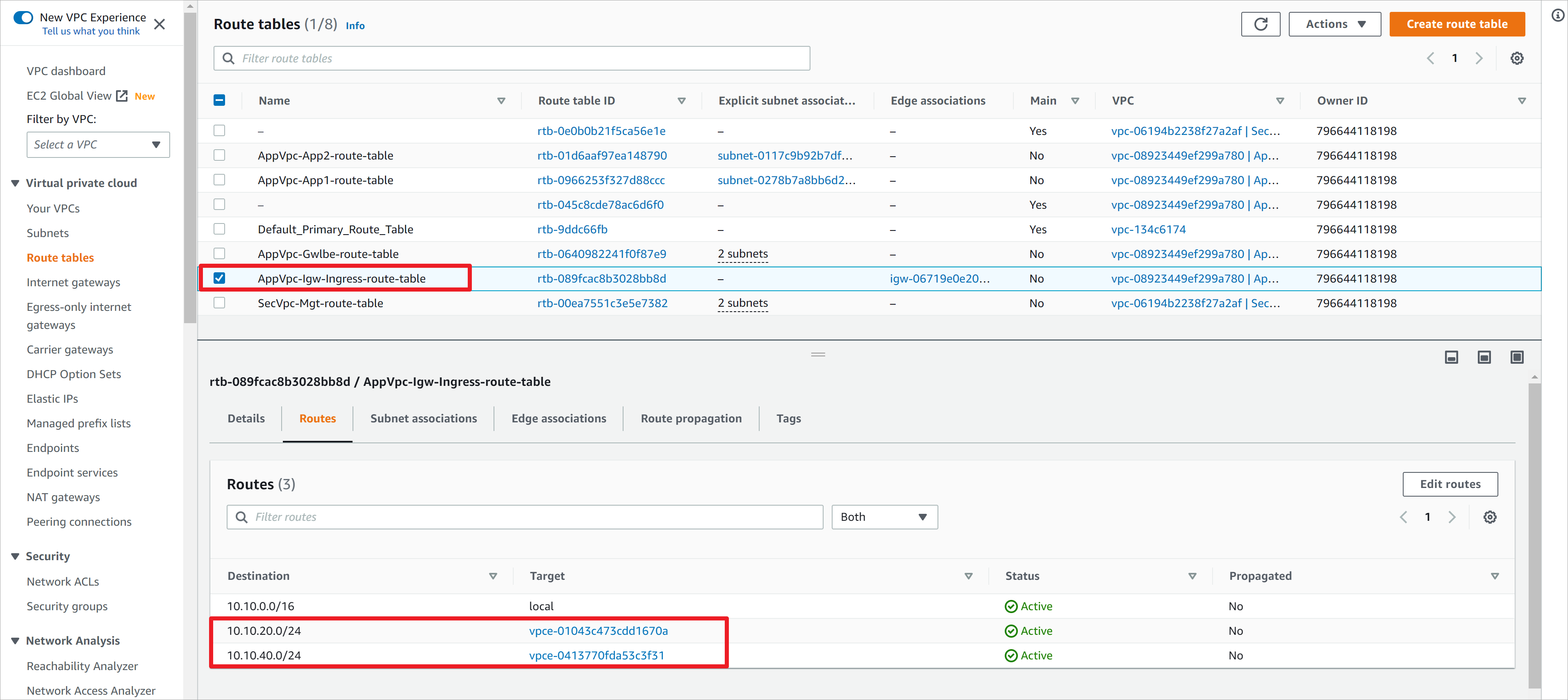The height and width of the screenshot is (700, 1568).
Task: Check the Default_Primary_Route_Table row
Action: (x=219, y=229)
